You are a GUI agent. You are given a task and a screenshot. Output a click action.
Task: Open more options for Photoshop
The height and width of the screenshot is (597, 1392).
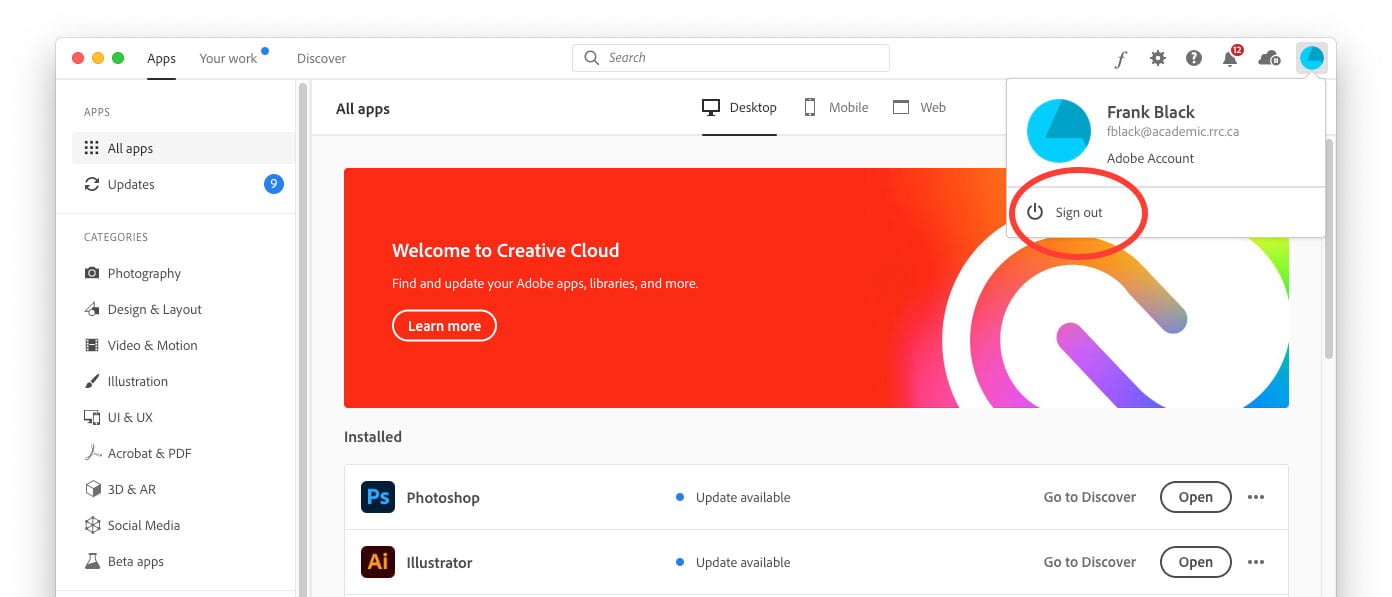(1256, 497)
